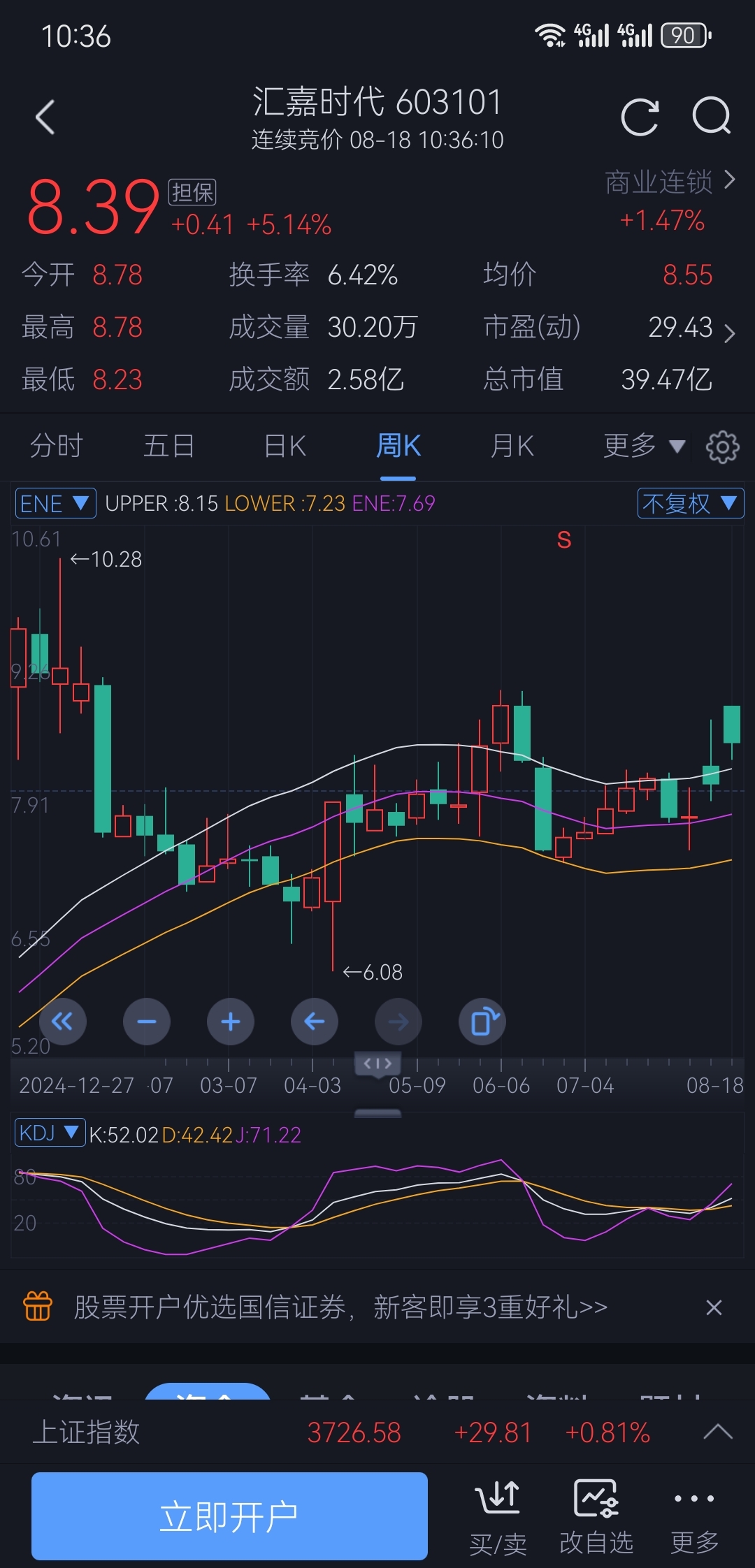
Task: Open 股票开户优选国信证券 promotion link
Action: [x=340, y=1307]
